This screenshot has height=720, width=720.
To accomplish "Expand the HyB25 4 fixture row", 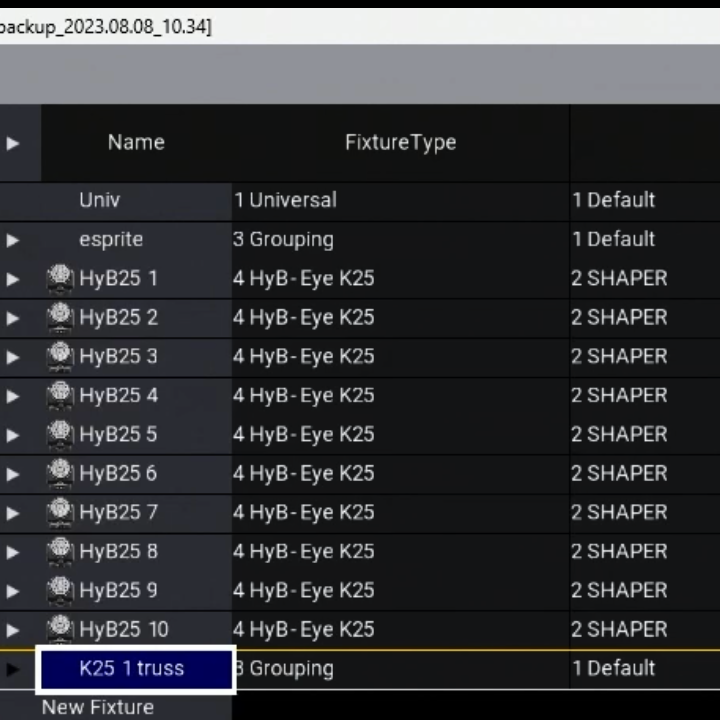I will [13, 396].
